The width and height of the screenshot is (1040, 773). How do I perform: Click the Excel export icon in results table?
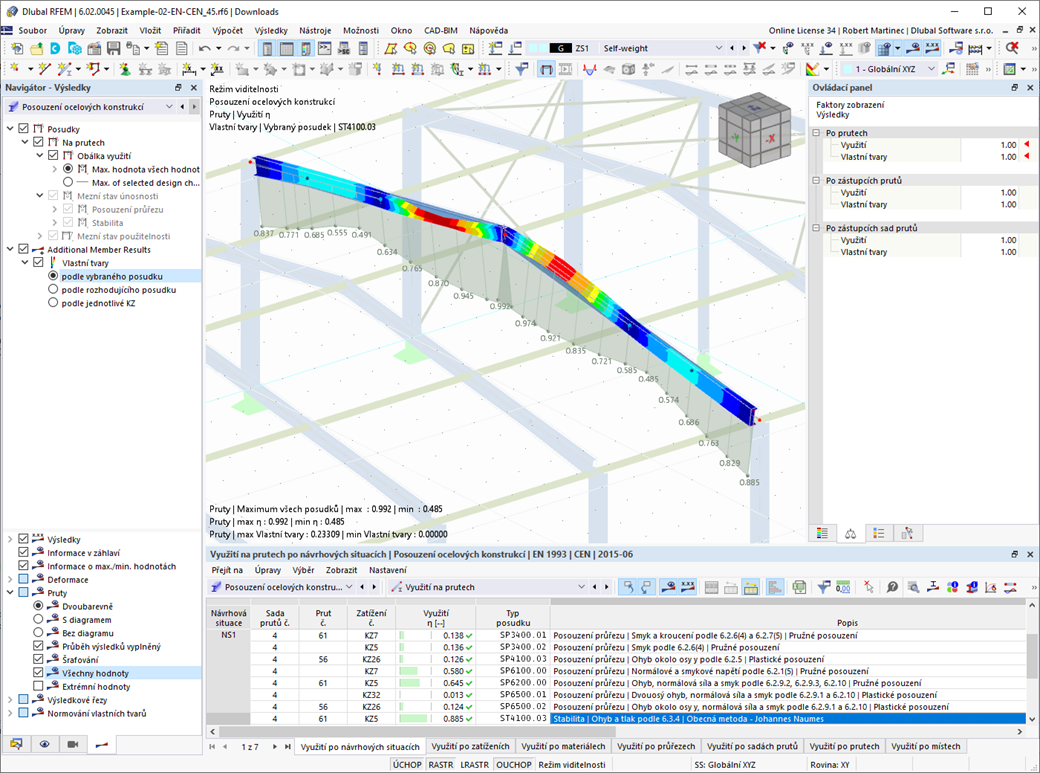tap(799, 587)
